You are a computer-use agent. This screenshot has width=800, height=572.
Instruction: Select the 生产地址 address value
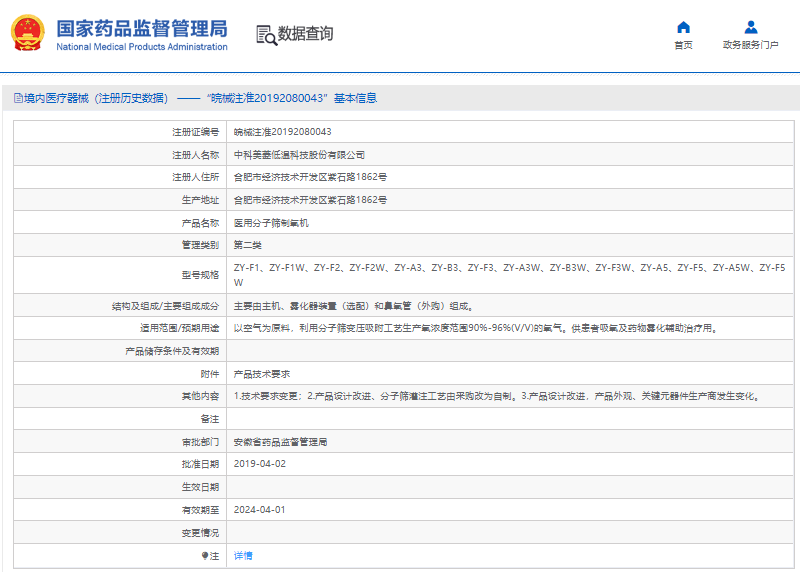[310, 200]
